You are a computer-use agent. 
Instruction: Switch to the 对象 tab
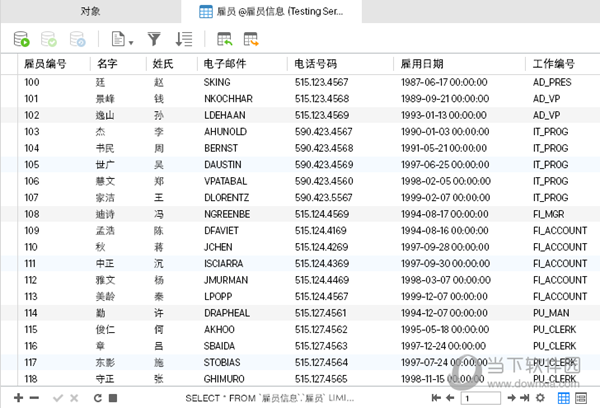coord(91,11)
